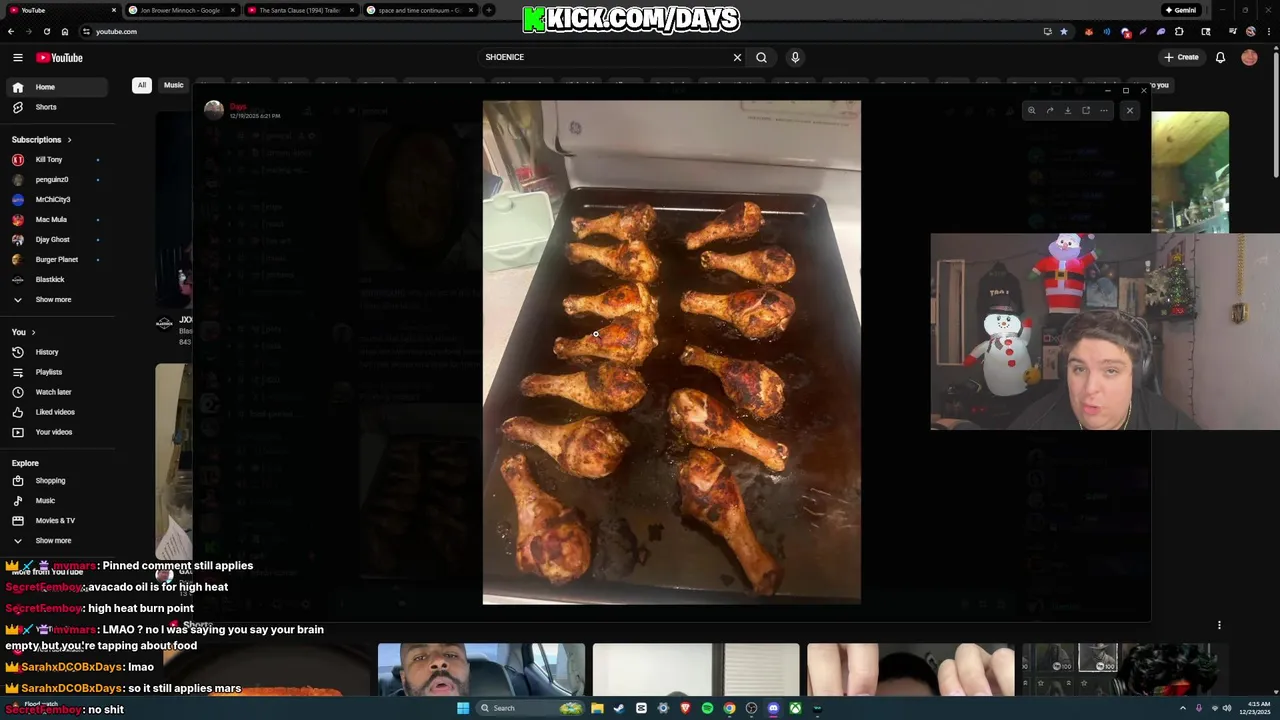Expand the Subscriptions section arrow
Image resolution: width=1280 pixels, height=720 pixels.
pos(69,140)
